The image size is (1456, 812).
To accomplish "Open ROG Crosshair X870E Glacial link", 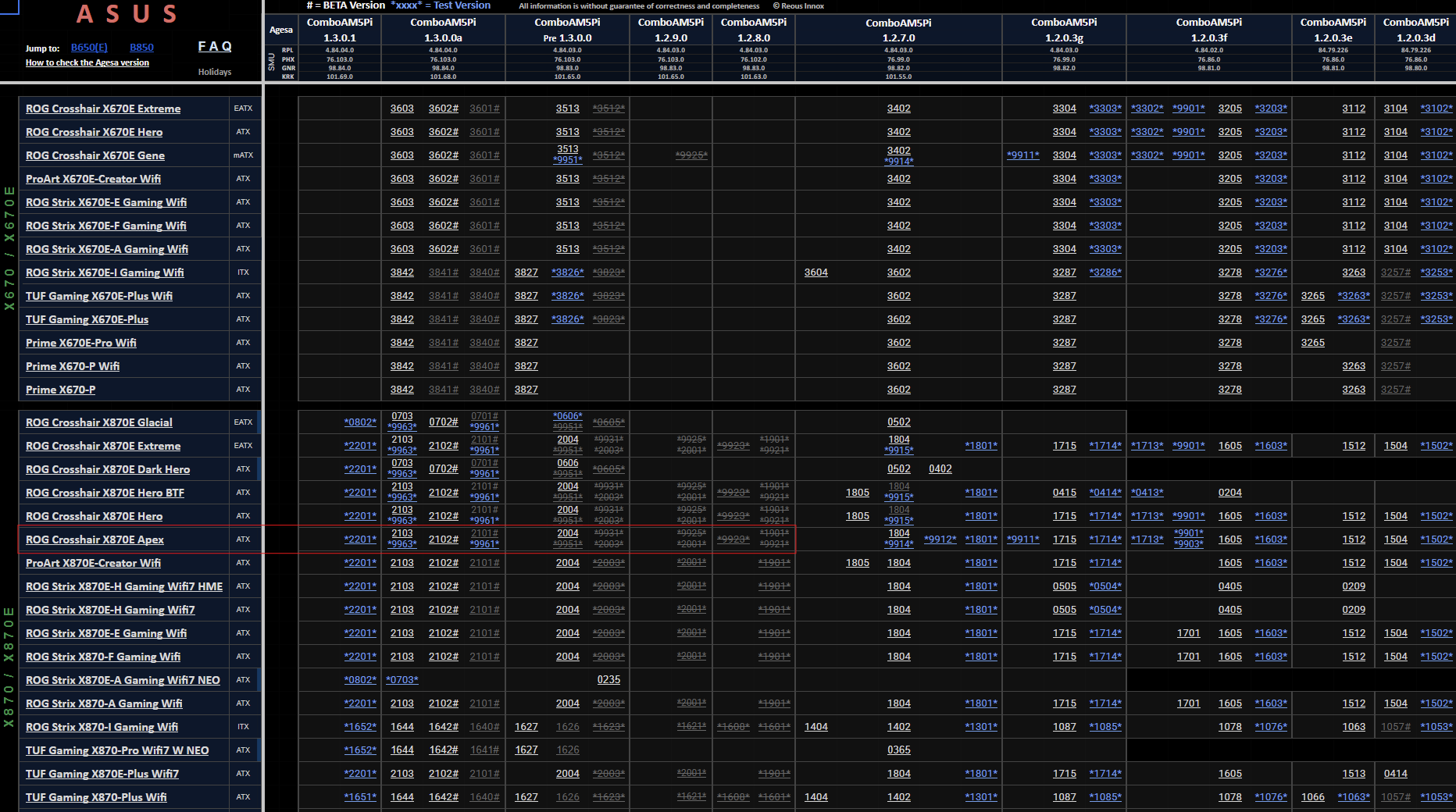I will point(99,422).
